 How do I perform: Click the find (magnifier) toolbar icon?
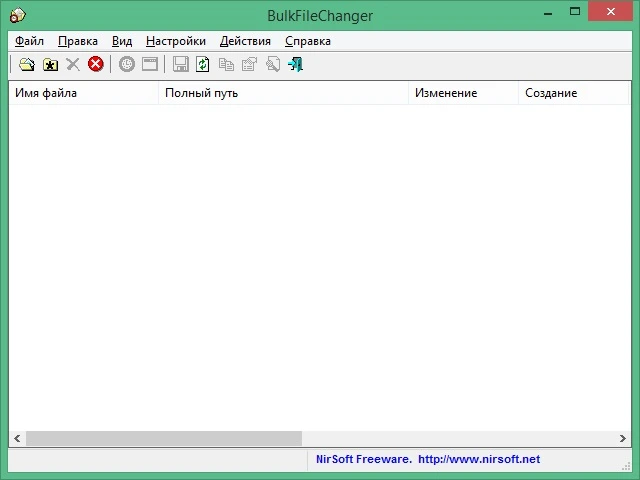273,64
